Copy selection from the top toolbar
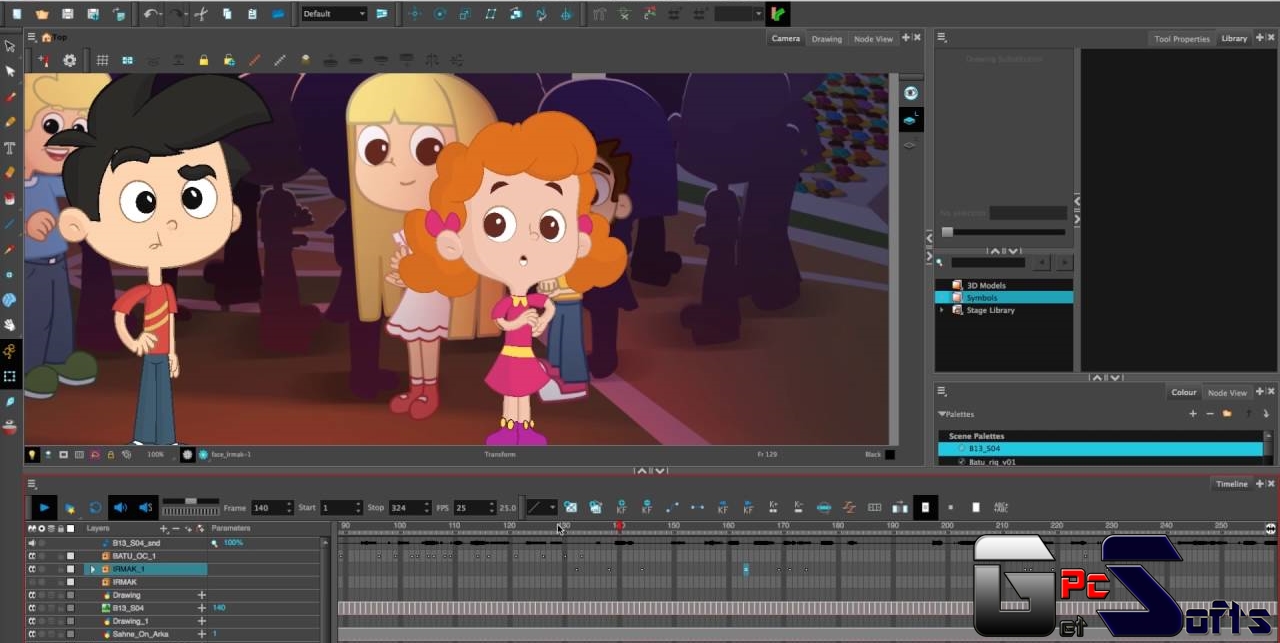This screenshot has width=1280, height=643. click(x=227, y=14)
